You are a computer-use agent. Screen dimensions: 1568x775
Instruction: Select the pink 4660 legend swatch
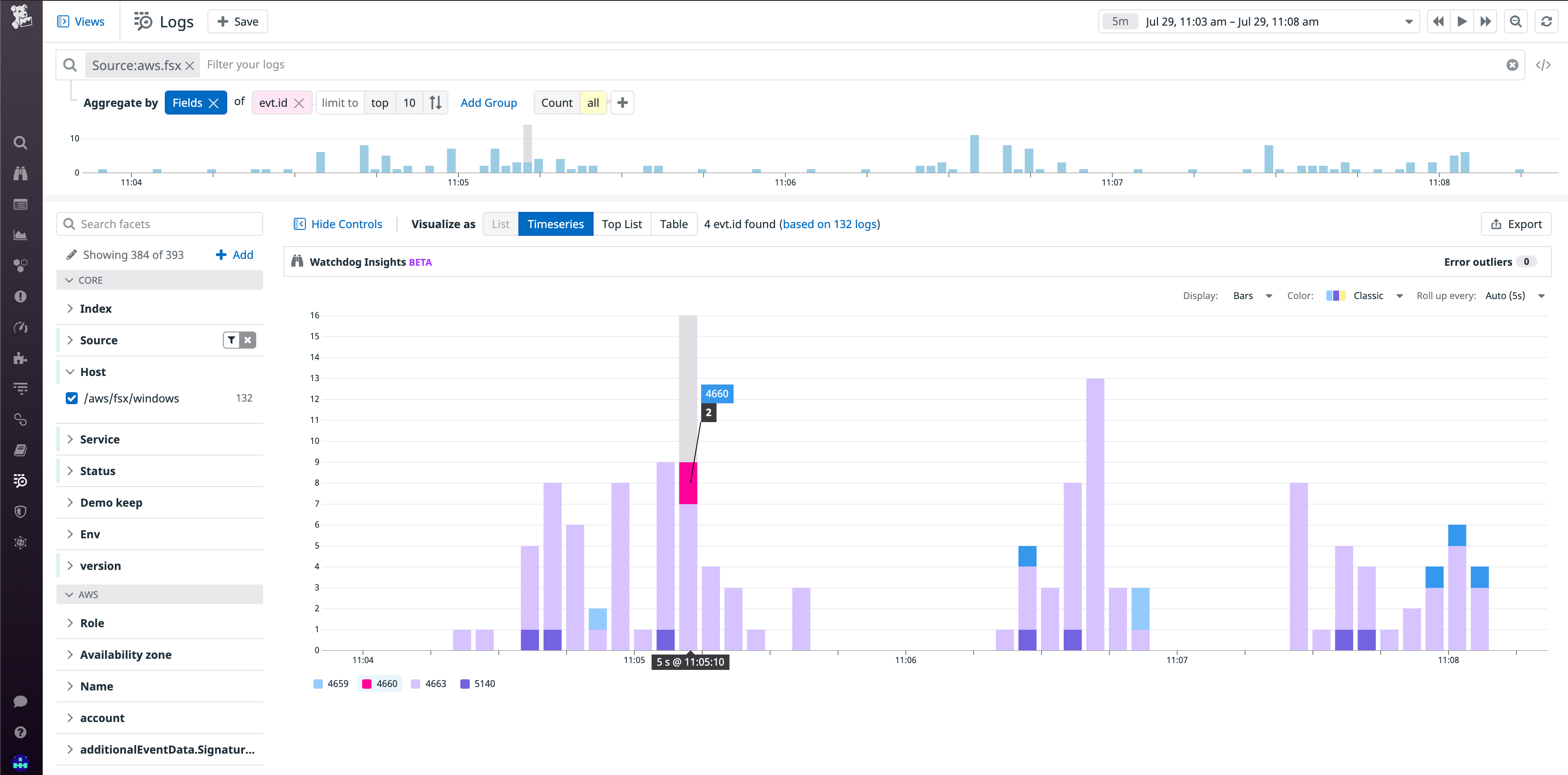click(x=368, y=683)
